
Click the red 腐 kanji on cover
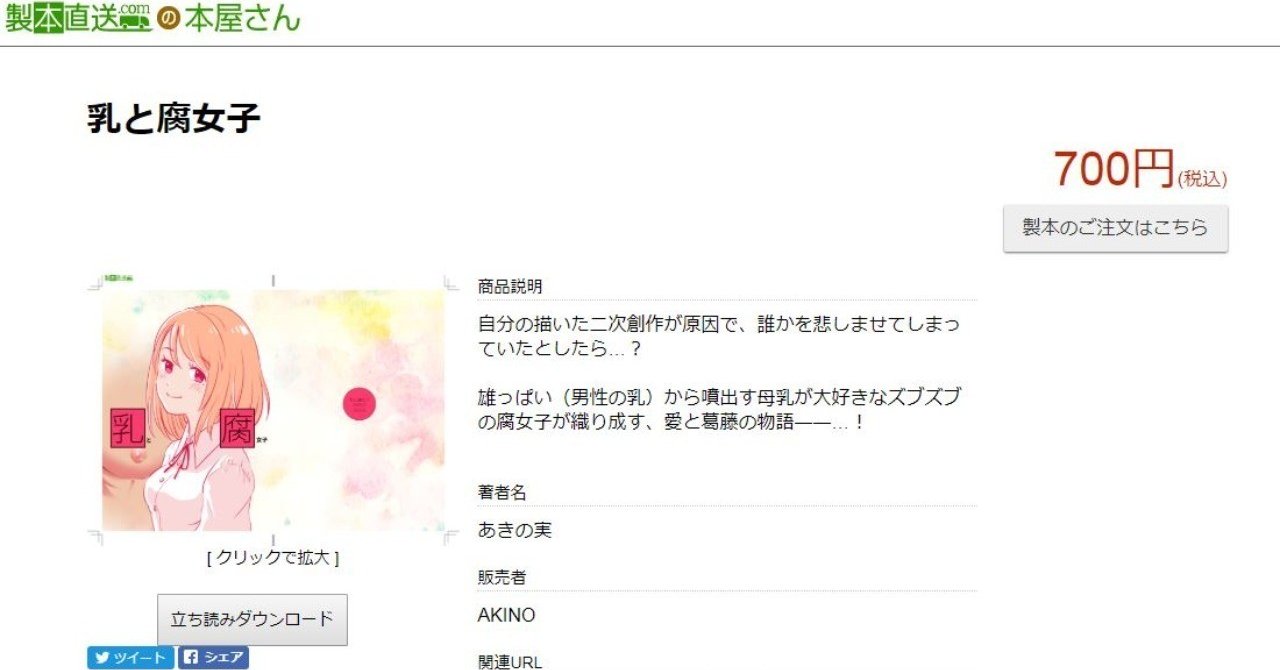(237, 428)
